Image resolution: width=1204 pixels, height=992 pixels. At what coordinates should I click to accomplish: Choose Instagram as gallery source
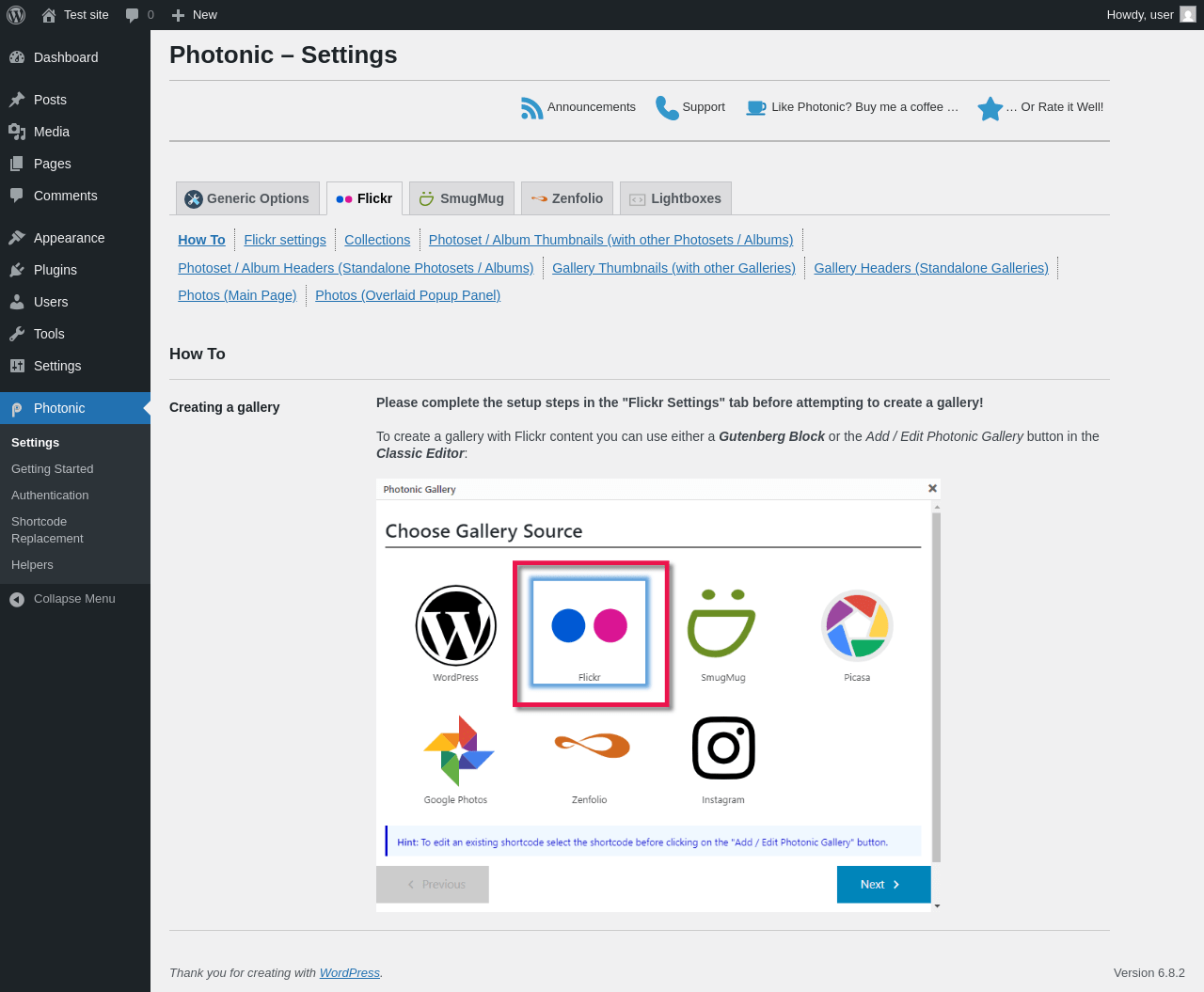(722, 759)
